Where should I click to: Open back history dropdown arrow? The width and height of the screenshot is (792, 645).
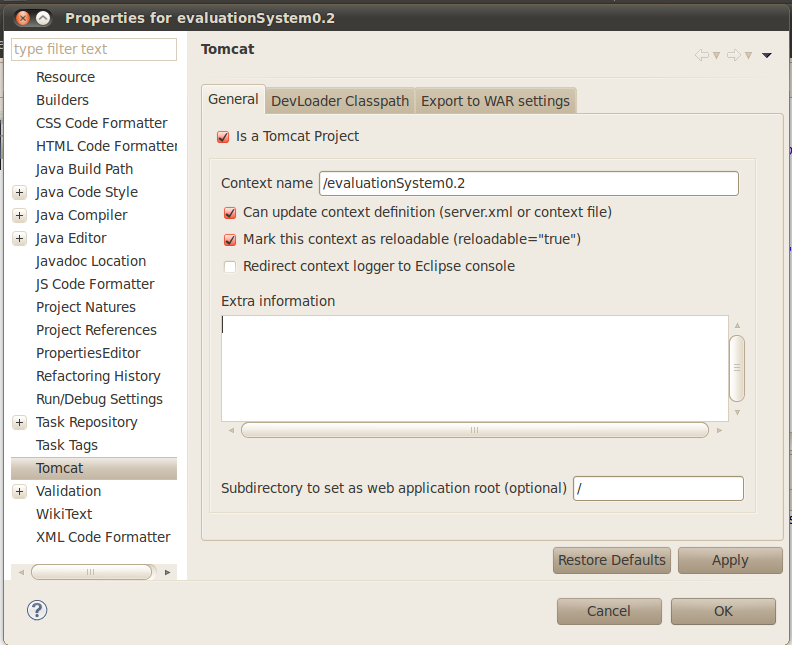pyautogui.click(x=716, y=56)
